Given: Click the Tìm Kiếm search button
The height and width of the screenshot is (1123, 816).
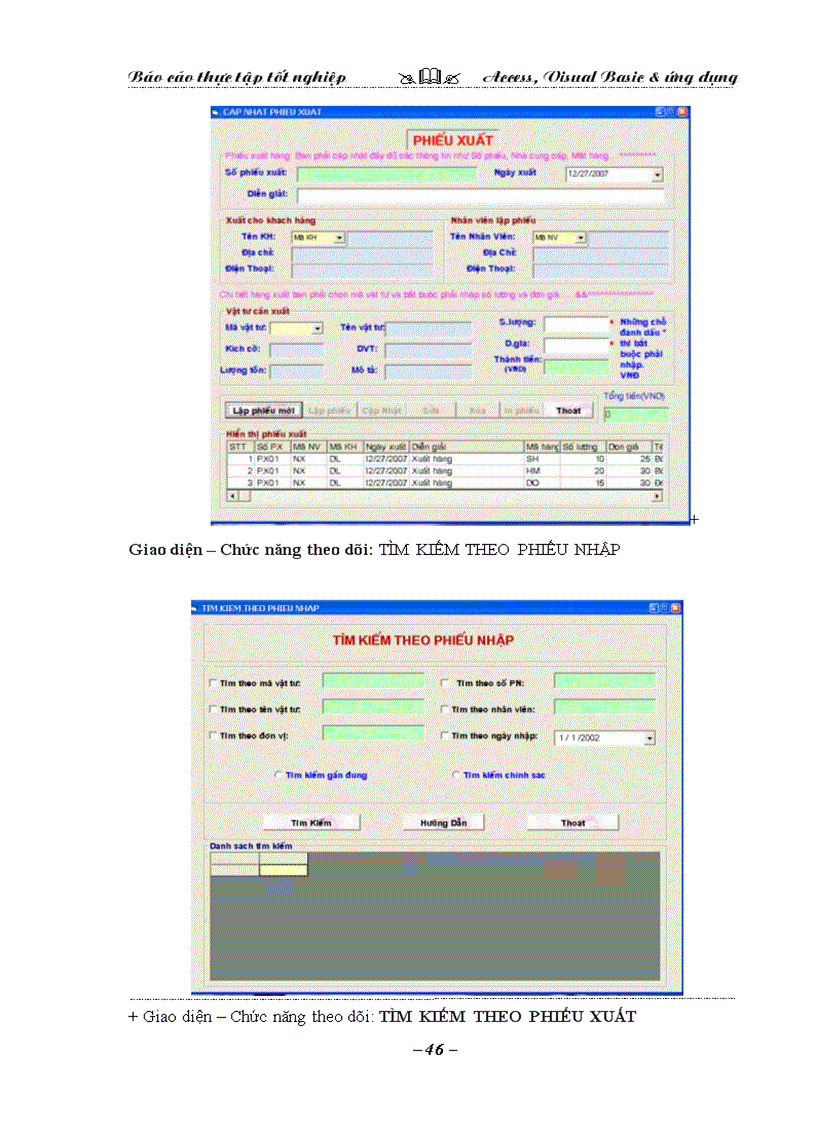Looking at the screenshot, I should [312, 820].
